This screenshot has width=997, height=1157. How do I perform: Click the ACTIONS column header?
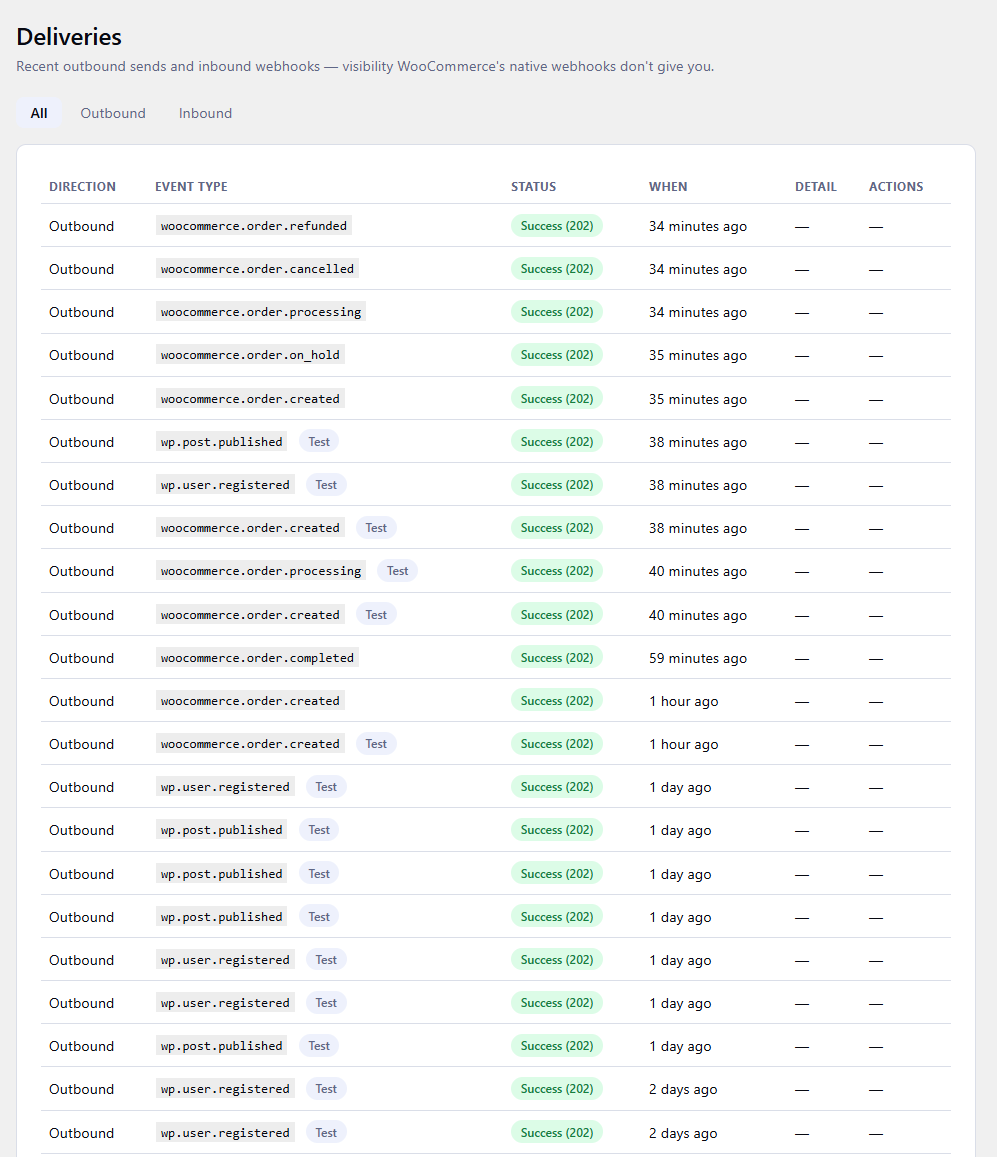[896, 187]
